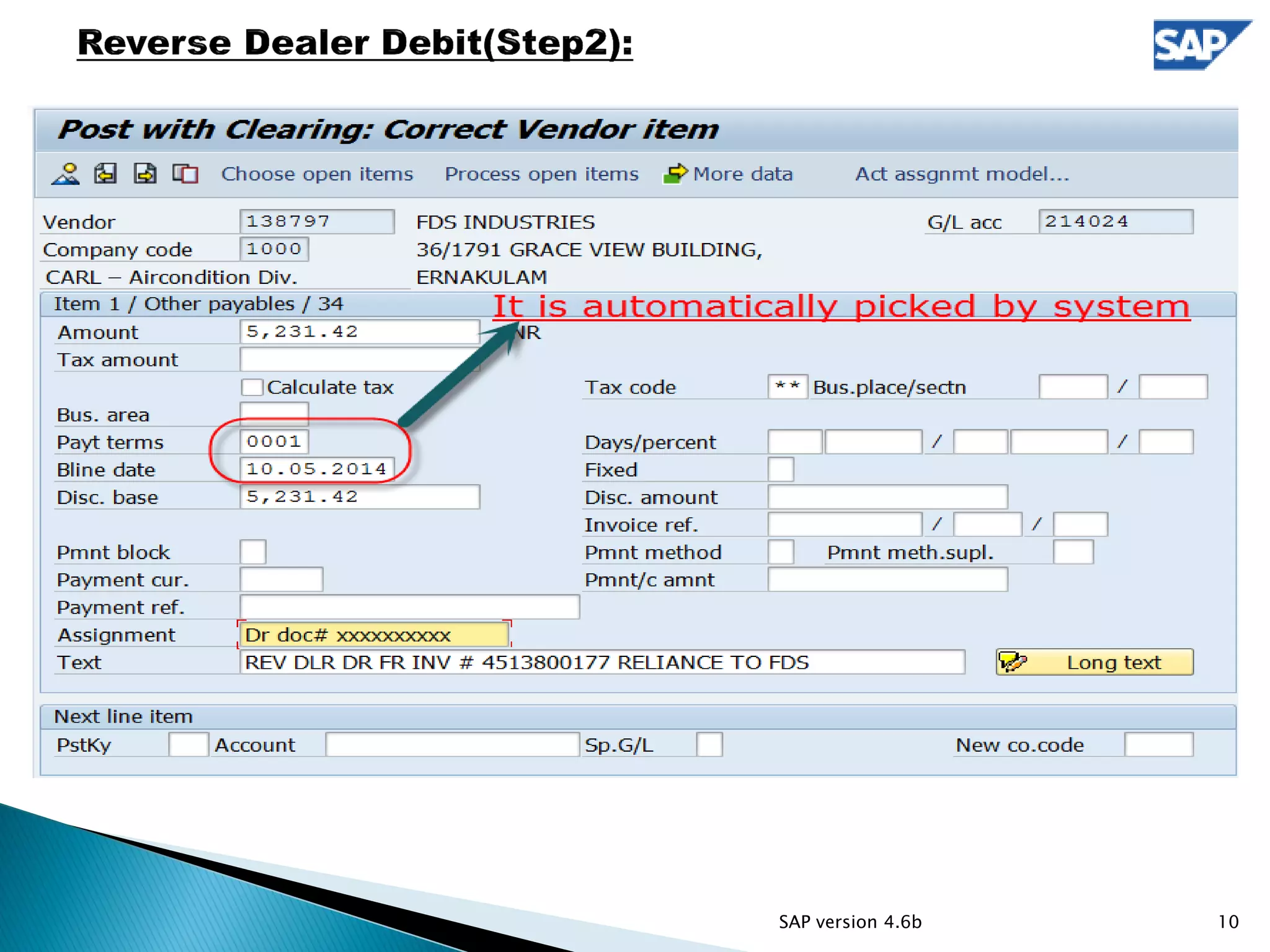1270x952 pixels.
Task: Click the next item document icon
Action: coord(145,174)
